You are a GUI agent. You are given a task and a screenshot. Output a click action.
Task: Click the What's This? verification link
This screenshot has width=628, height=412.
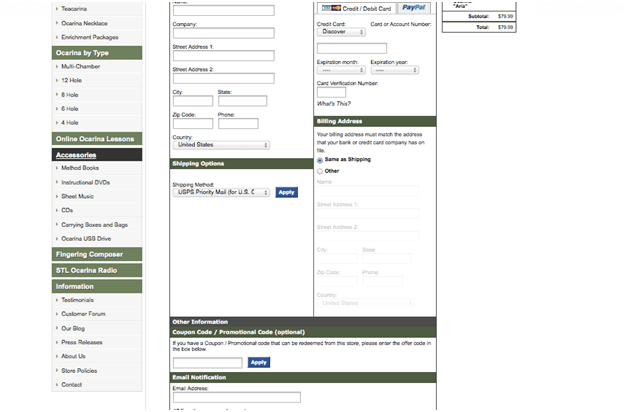[x=332, y=104]
